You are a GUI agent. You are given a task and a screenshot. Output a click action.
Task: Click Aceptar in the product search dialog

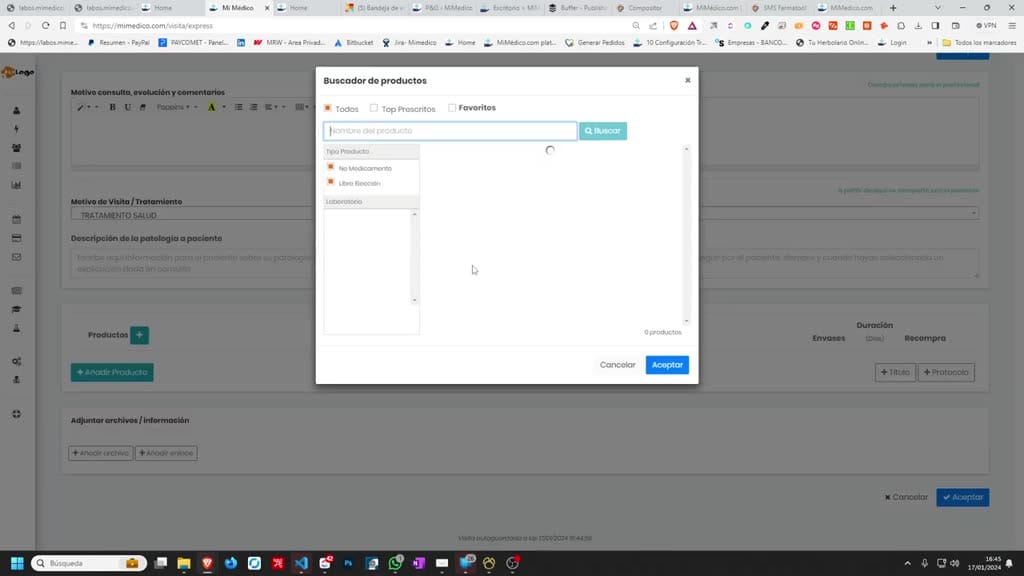[x=667, y=364]
